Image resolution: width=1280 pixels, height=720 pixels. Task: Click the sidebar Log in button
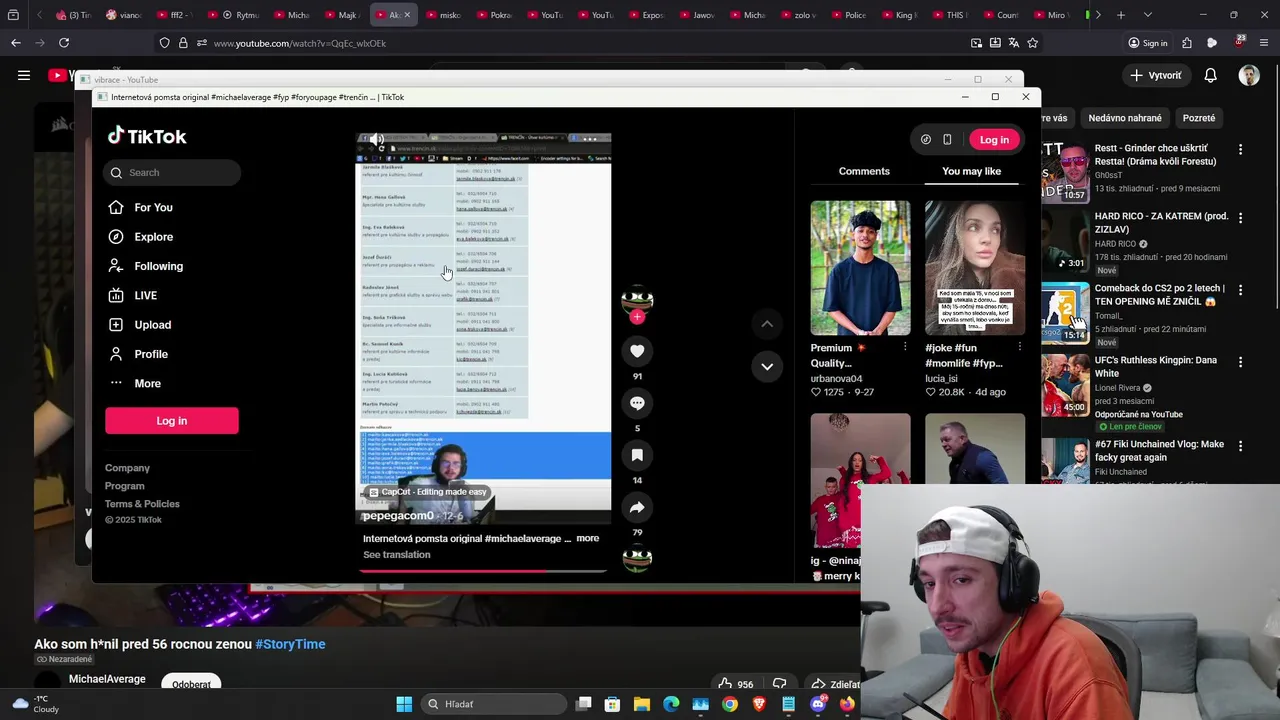[172, 421]
